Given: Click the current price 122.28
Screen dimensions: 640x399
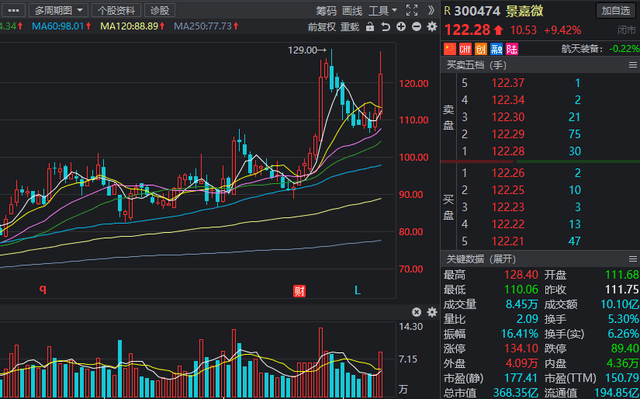Looking at the screenshot, I should click(467, 30).
